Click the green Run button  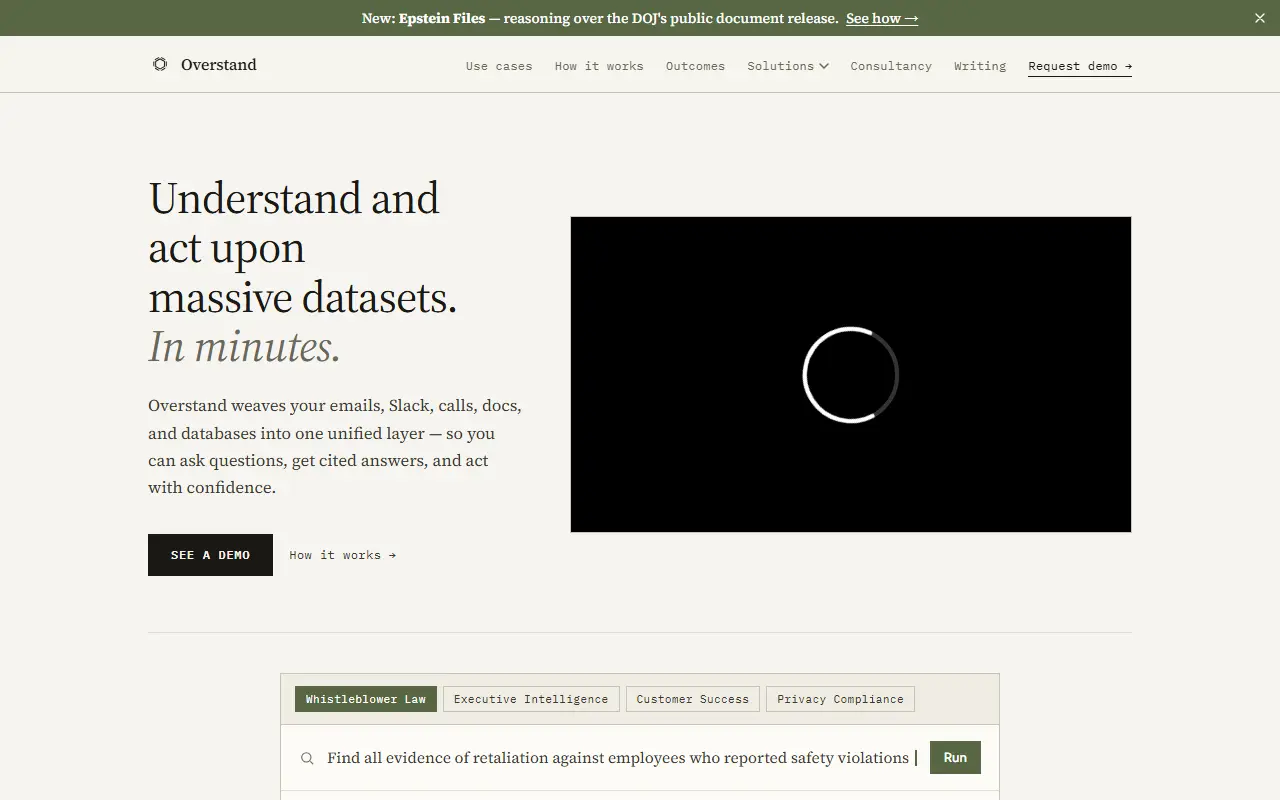click(955, 757)
